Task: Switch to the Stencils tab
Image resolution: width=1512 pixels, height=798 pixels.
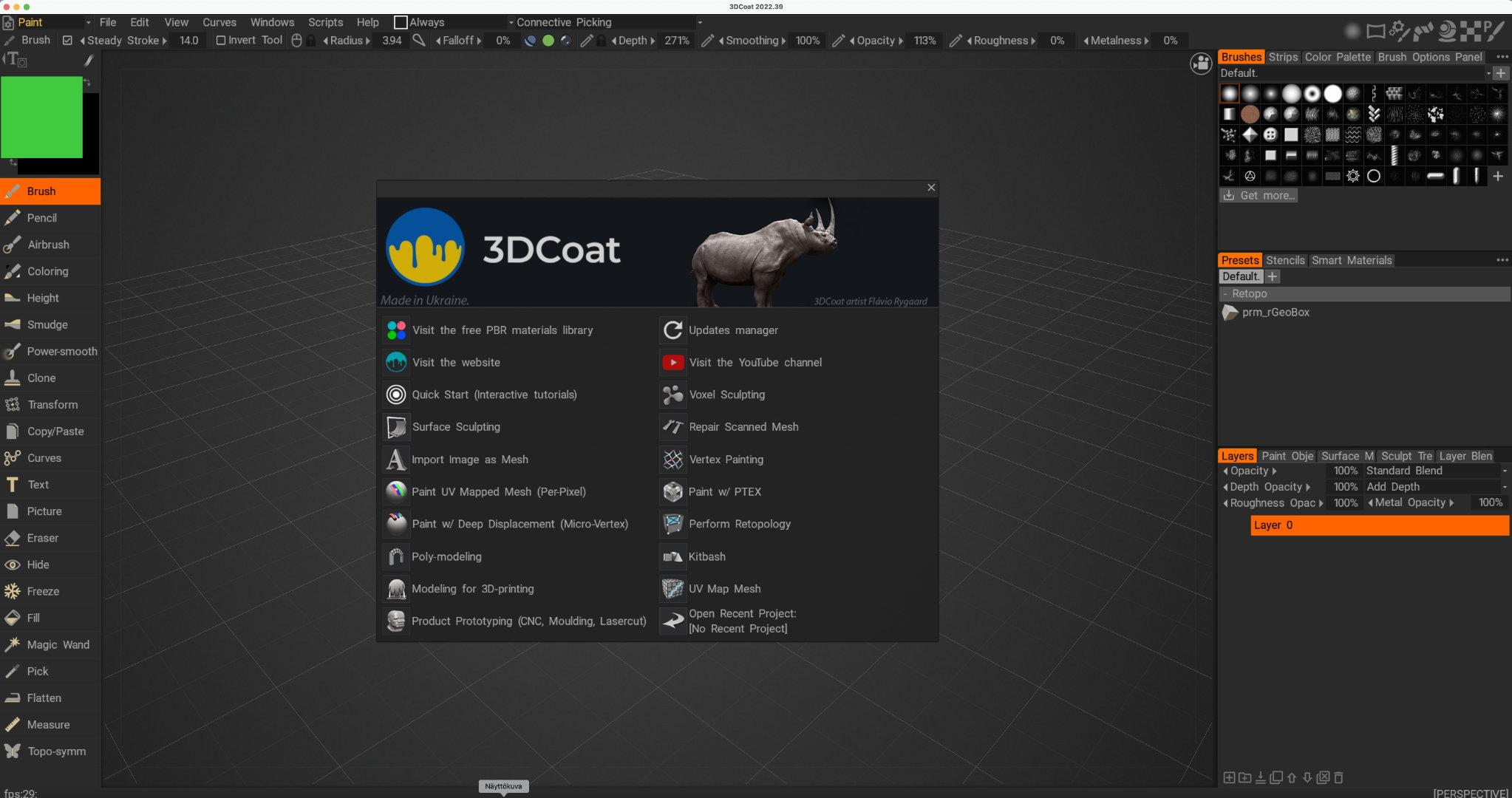Action: click(1285, 260)
